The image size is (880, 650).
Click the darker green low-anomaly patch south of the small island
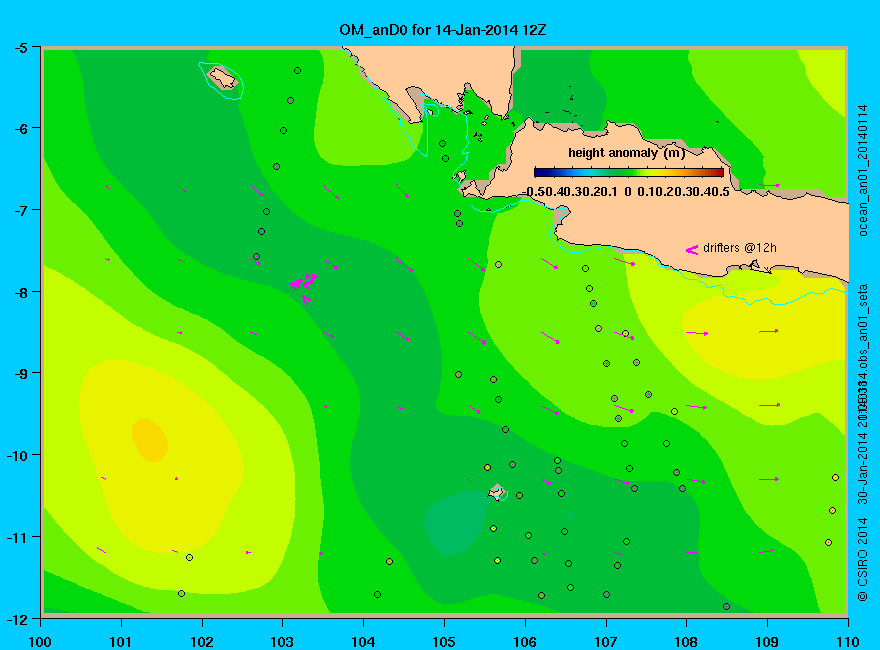click(456, 523)
